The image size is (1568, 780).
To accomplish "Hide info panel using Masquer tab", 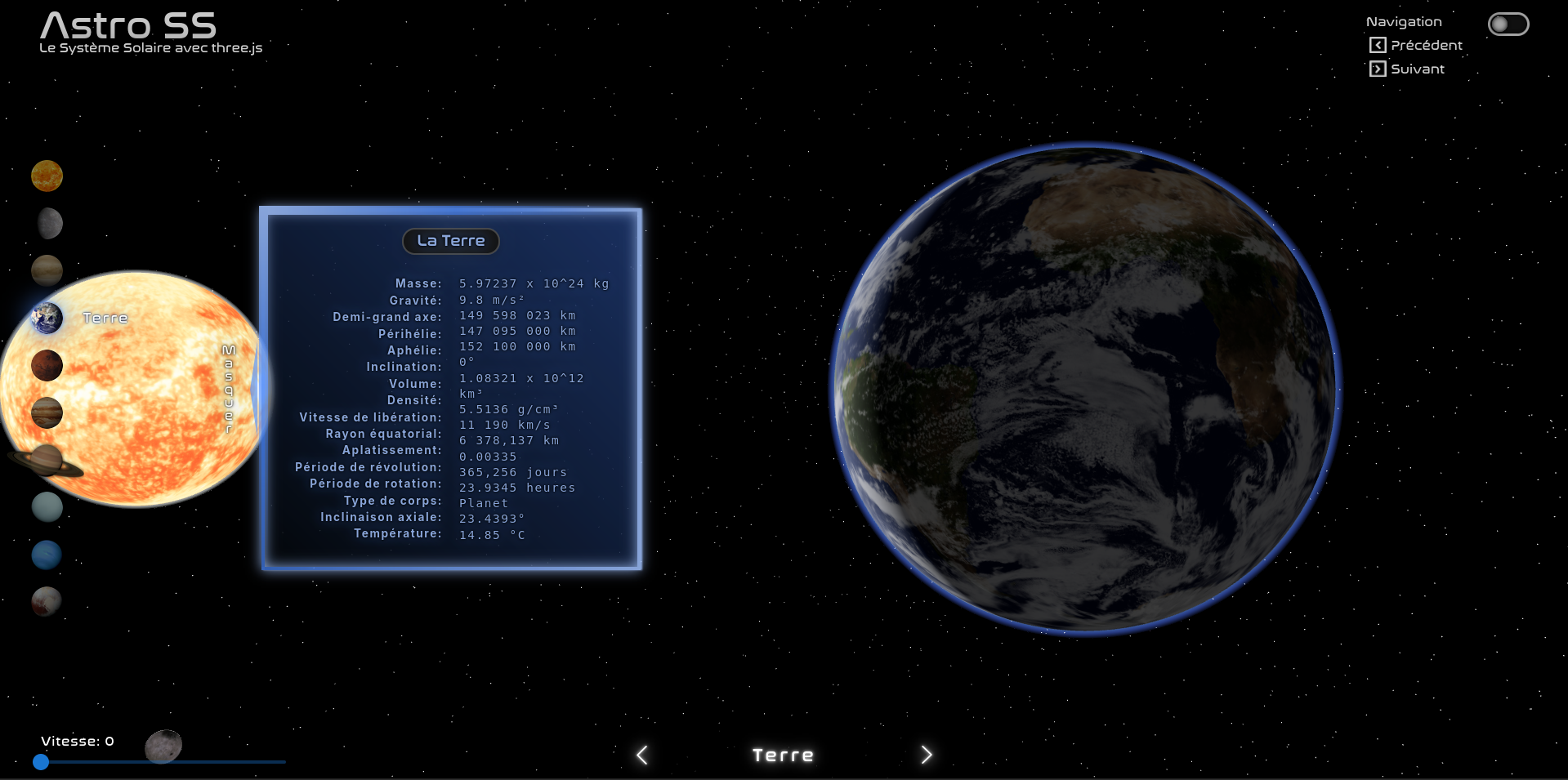I will point(229,389).
